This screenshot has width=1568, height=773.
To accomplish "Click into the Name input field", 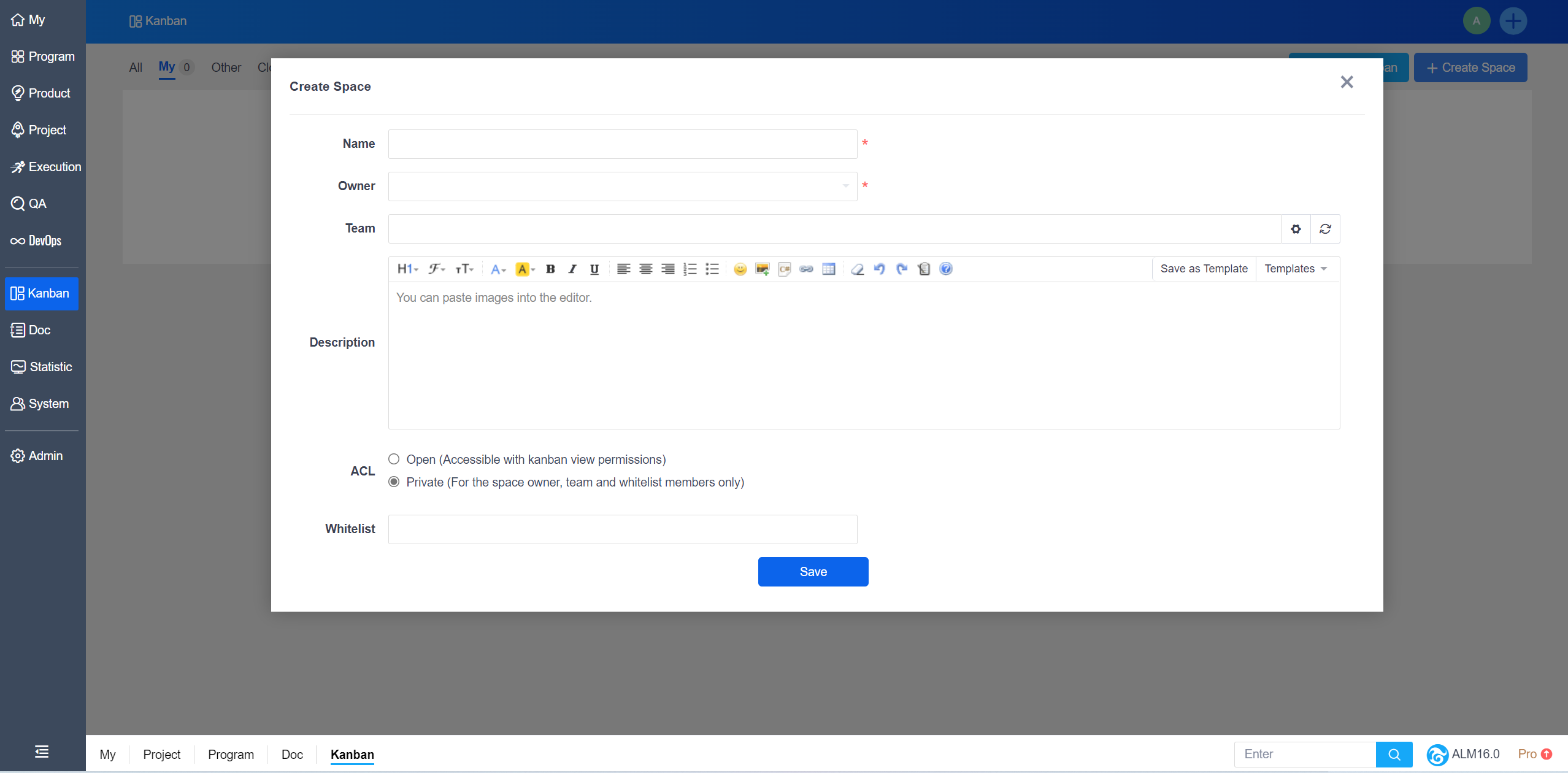I will tap(622, 144).
